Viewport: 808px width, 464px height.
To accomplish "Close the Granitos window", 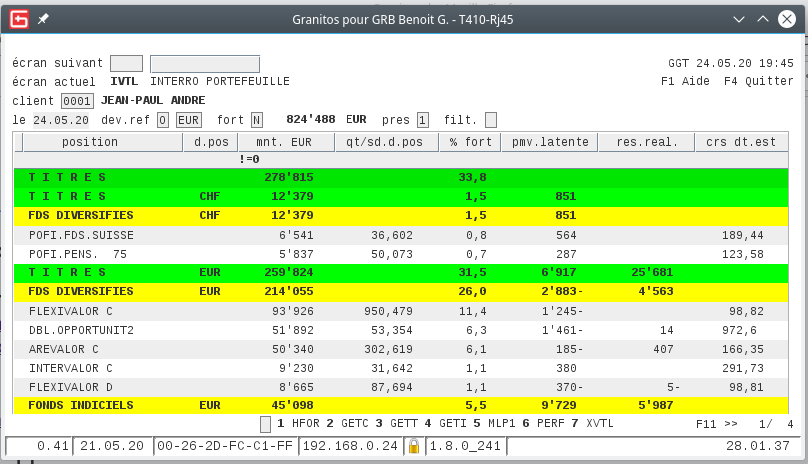I will coord(787,19).
